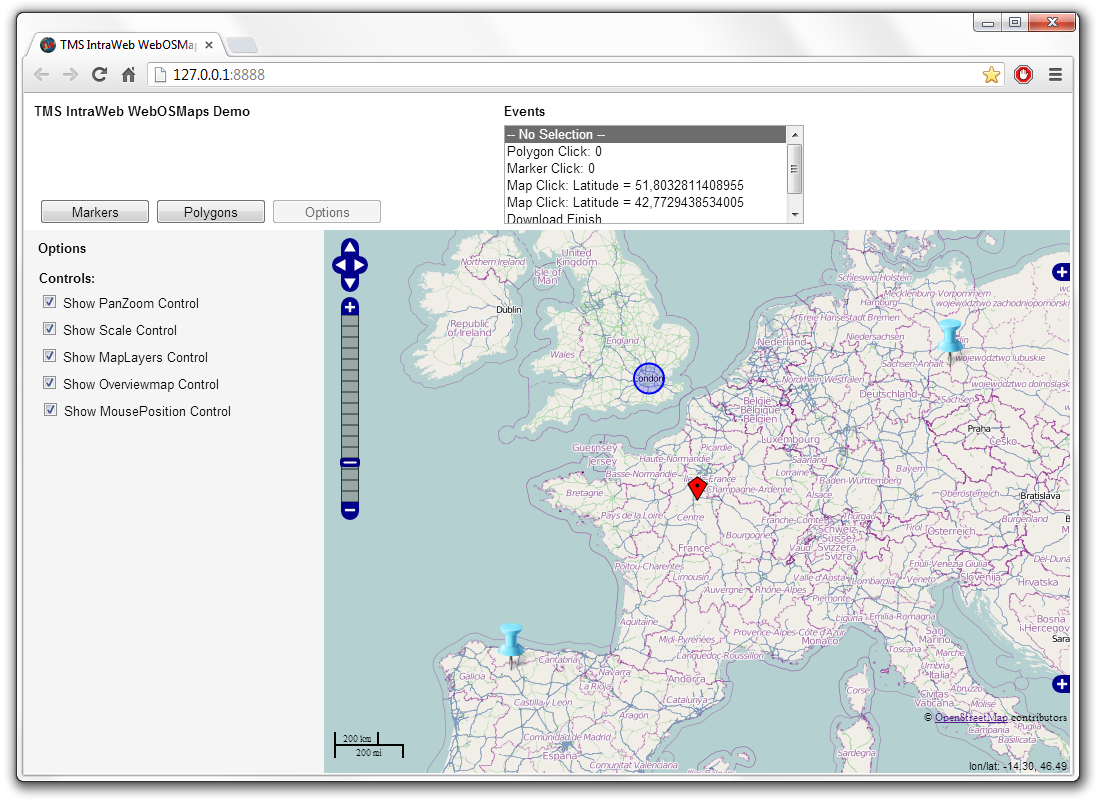1098x803 pixels.
Task: Select Map Click Latitude 42,7729438534005 entry
Action: [645, 202]
